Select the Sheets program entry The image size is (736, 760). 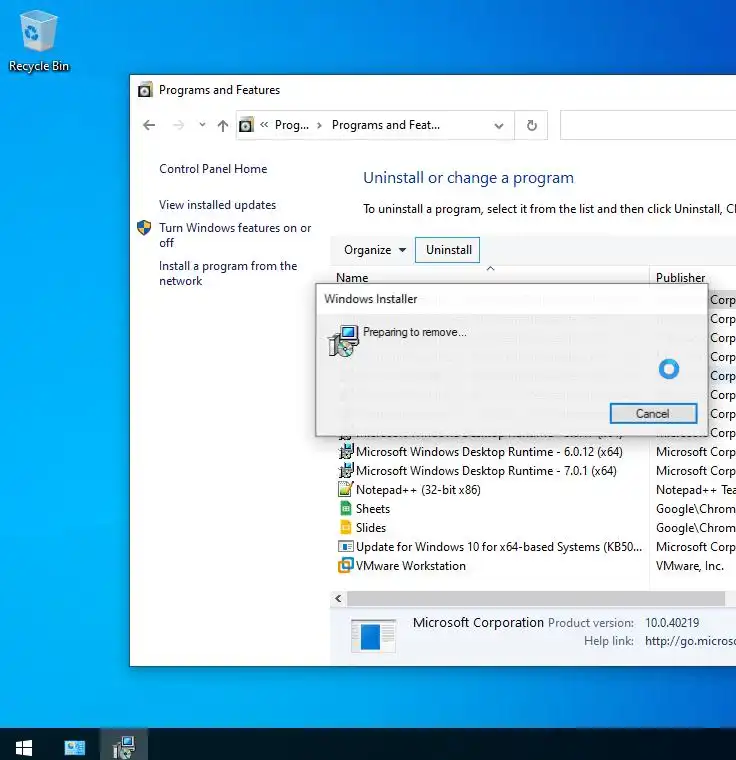coord(372,508)
